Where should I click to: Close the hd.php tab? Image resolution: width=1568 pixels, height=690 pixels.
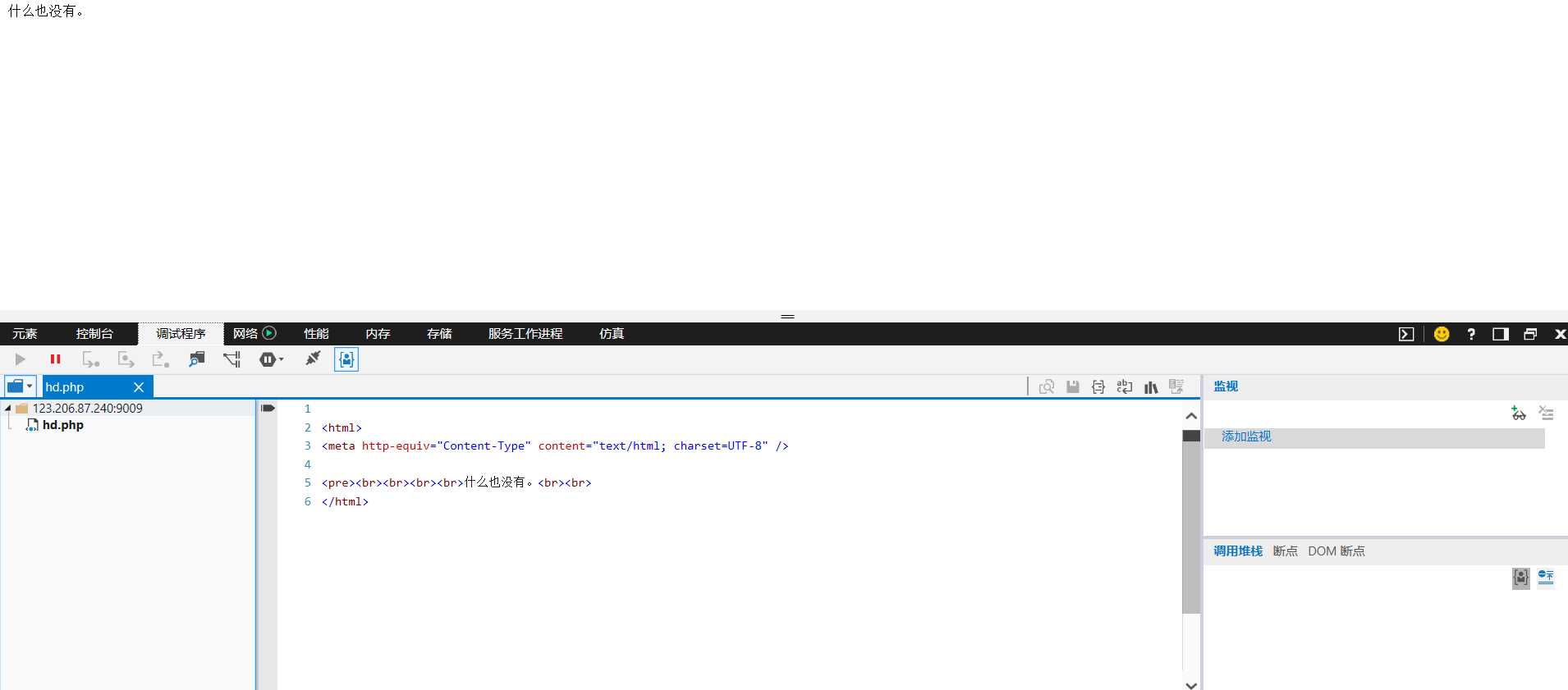pyautogui.click(x=139, y=387)
